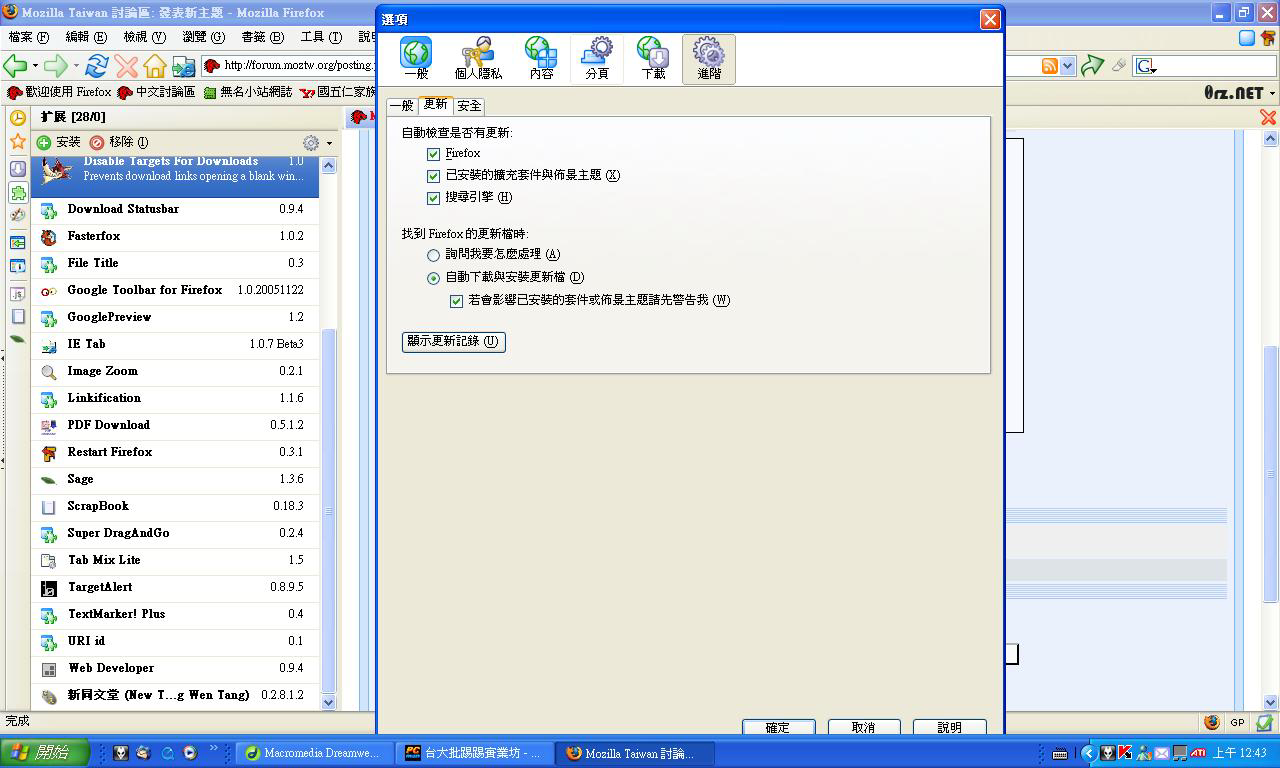Click the Reload page toolbar icon
This screenshot has height=768, width=1280.
click(x=97, y=66)
